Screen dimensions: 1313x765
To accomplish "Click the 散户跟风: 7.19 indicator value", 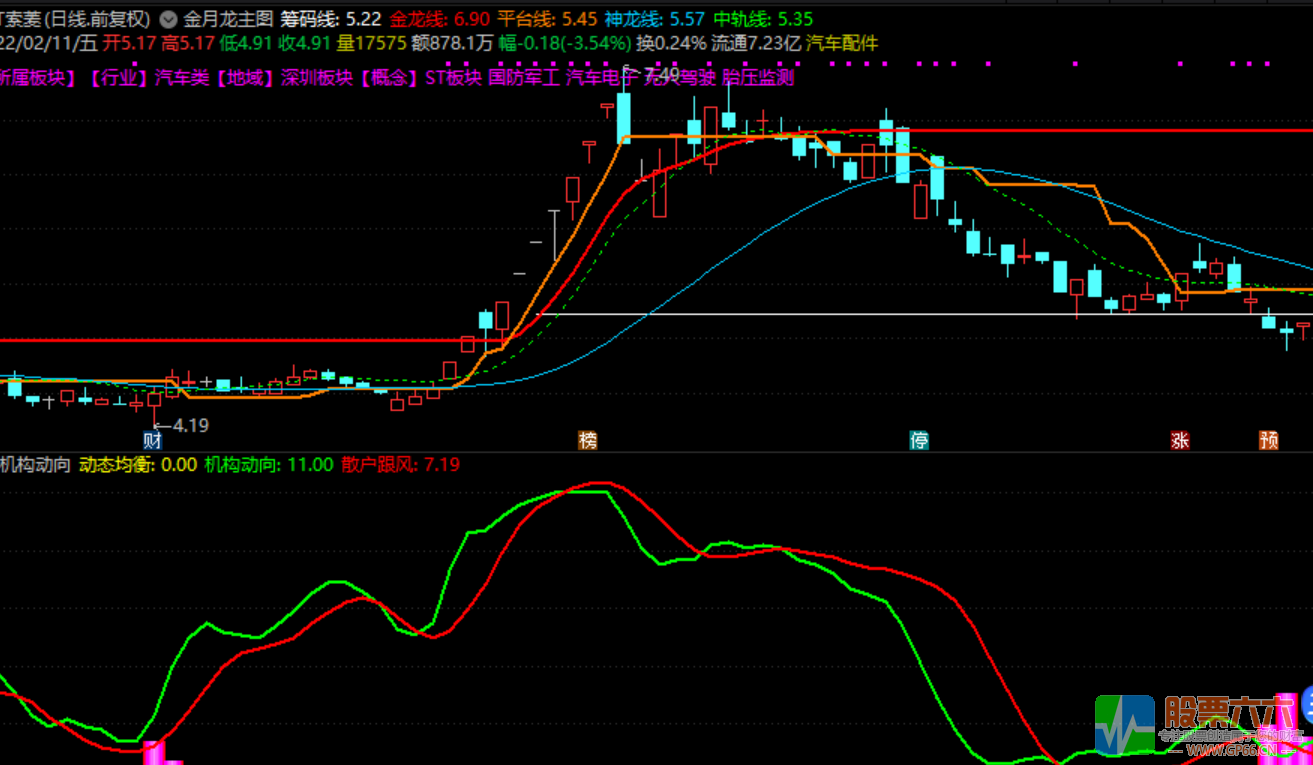I will tap(400, 464).
